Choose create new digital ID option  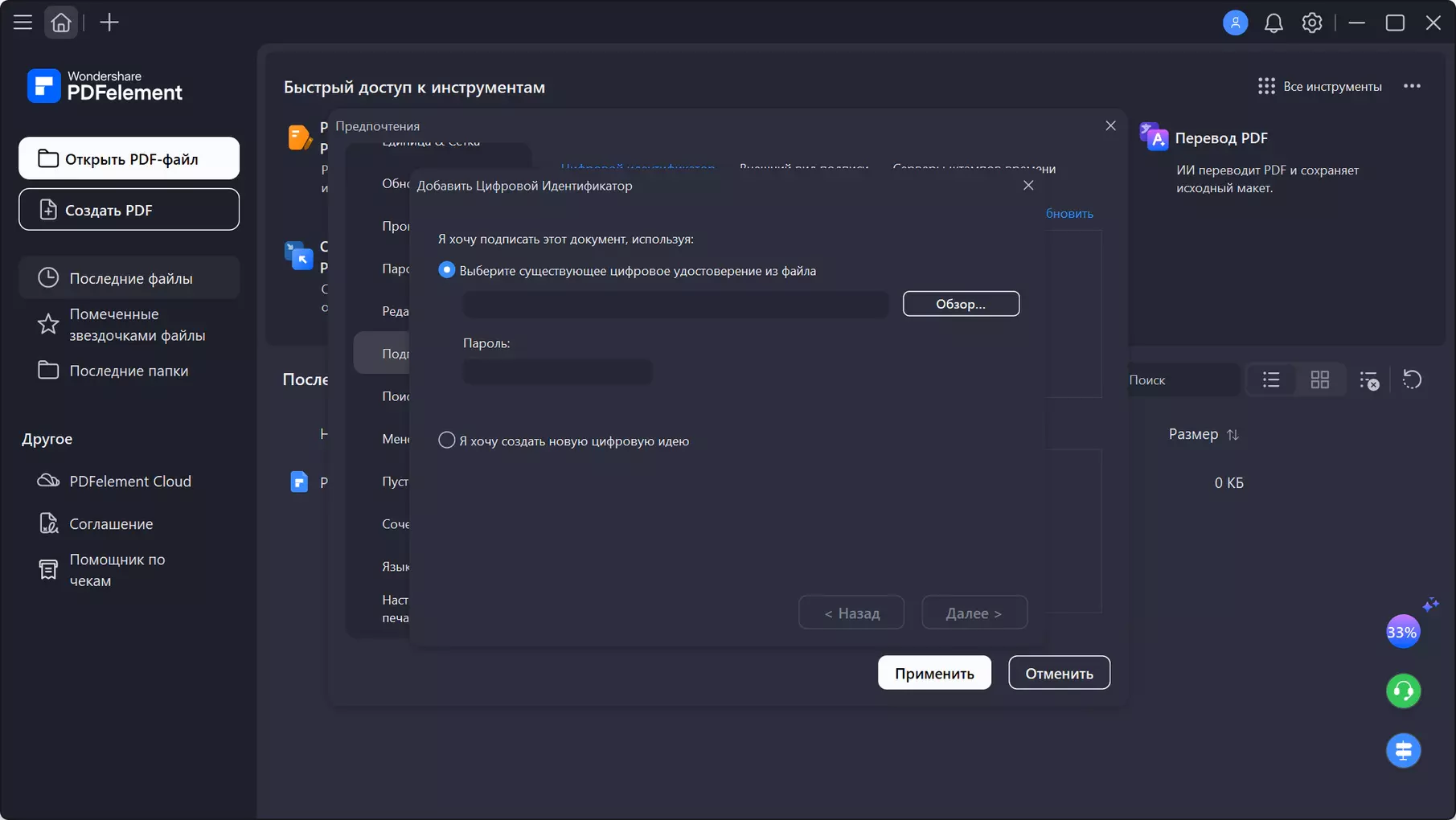coord(446,441)
